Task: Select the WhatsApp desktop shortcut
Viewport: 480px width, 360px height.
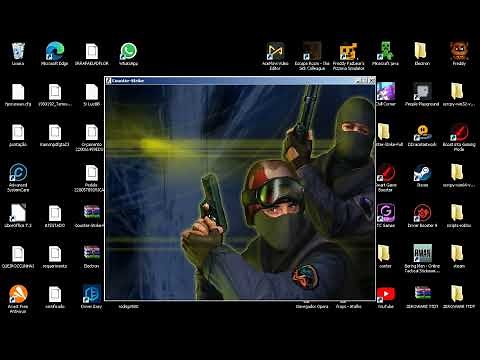Action: click(128, 51)
